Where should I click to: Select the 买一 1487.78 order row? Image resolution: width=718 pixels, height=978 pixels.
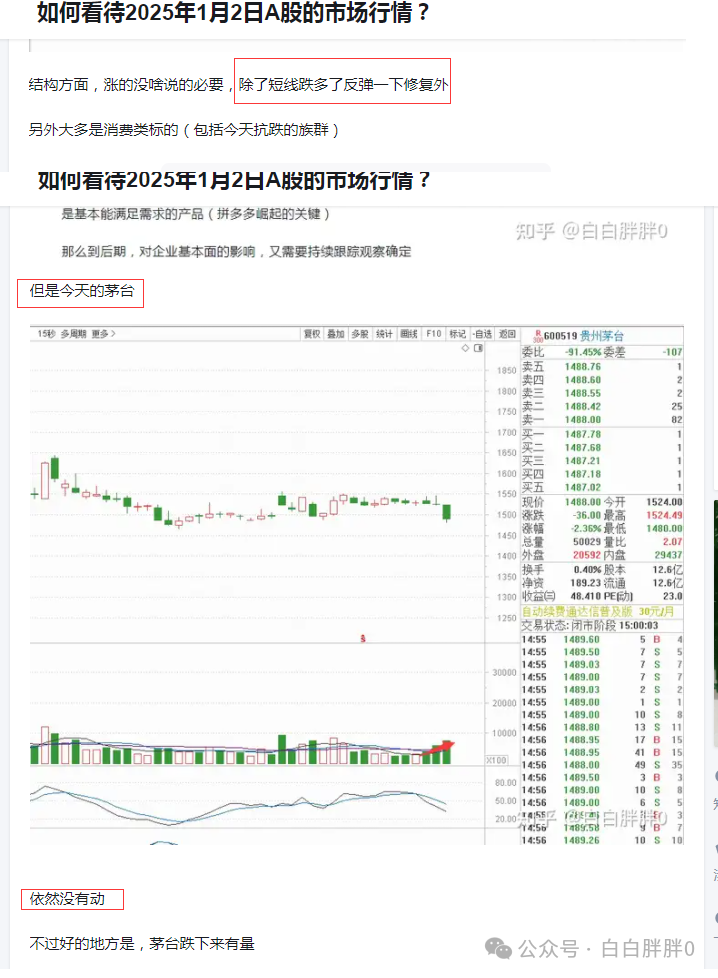[602, 434]
